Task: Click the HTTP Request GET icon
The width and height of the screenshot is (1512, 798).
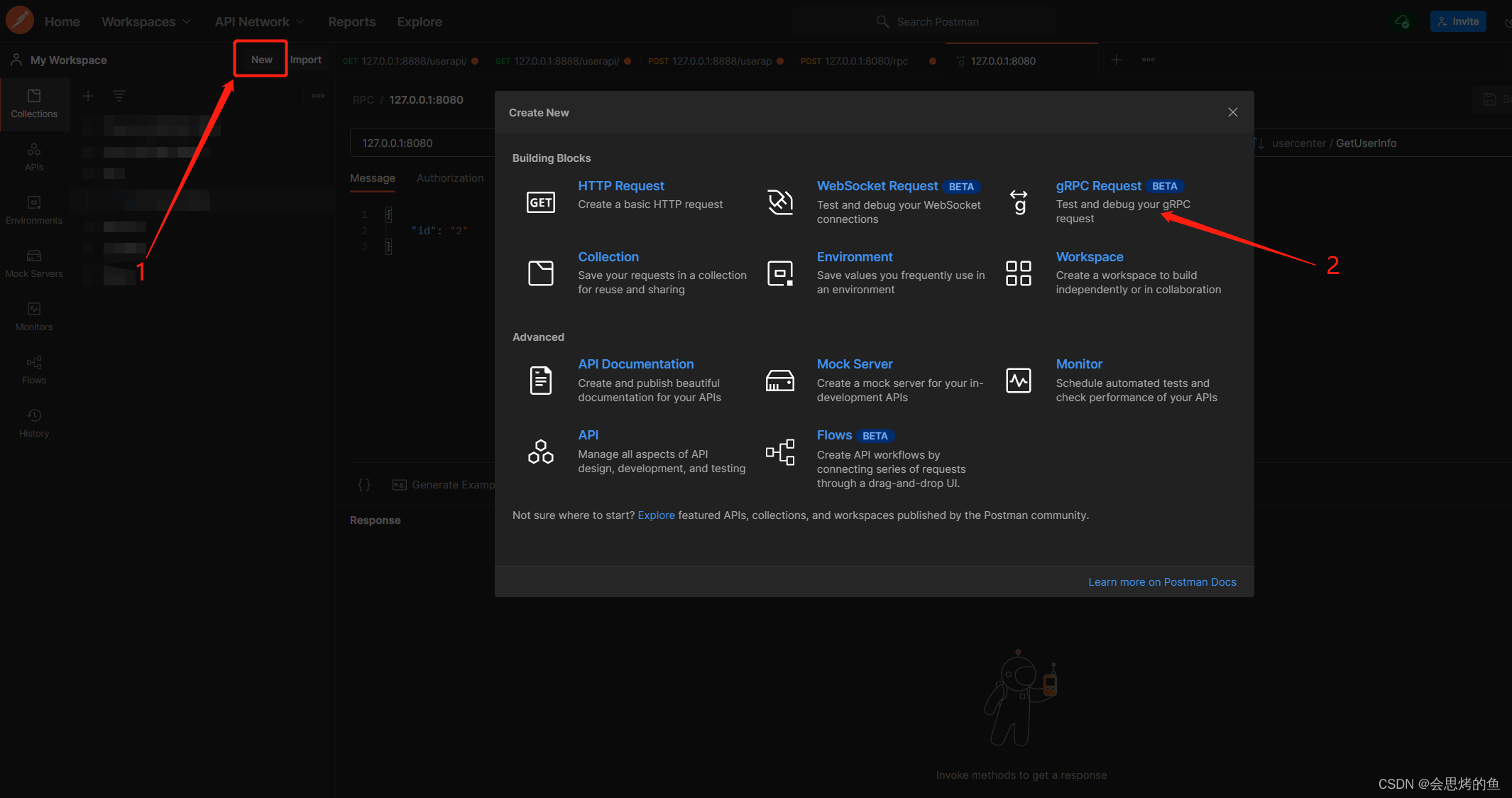Action: (x=540, y=202)
